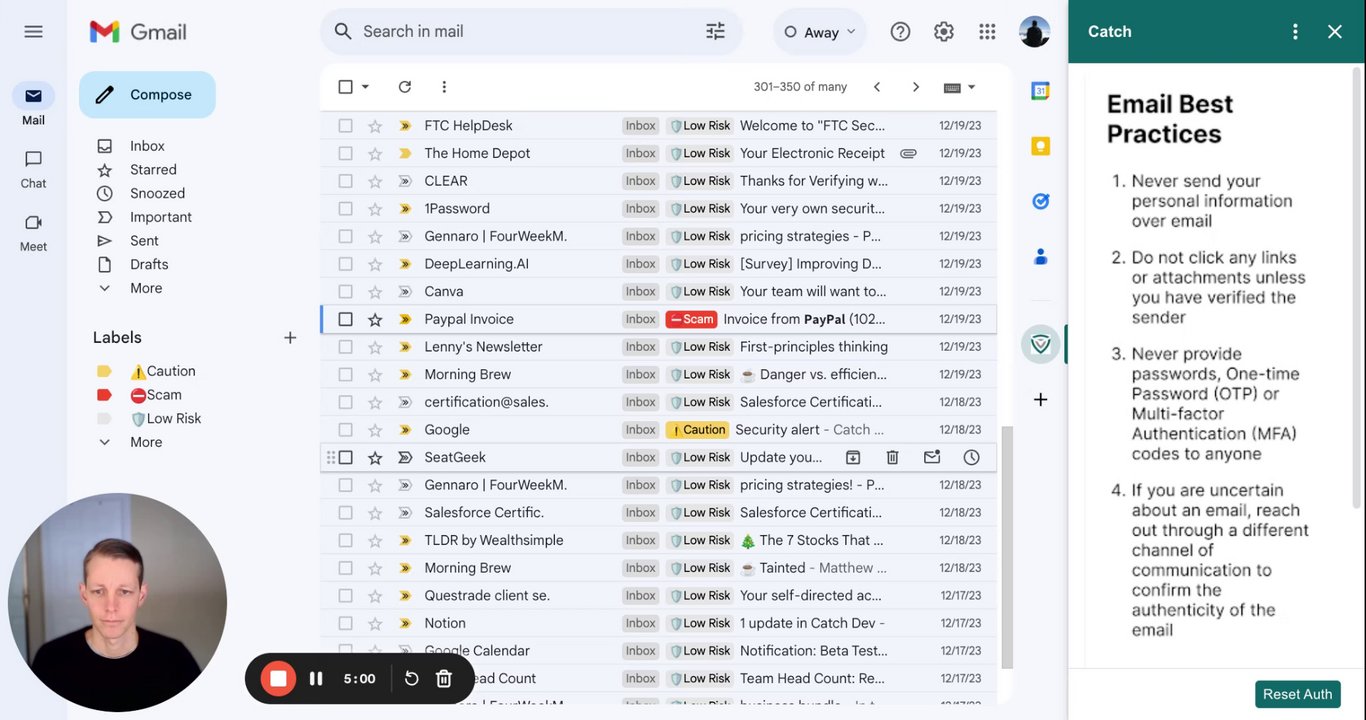This screenshot has height=720, width=1366.
Task: Open Google Tasks side panel icon
Action: (1040, 201)
